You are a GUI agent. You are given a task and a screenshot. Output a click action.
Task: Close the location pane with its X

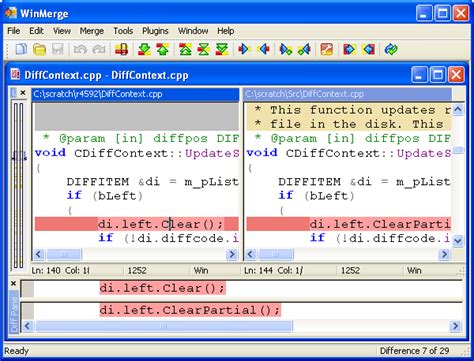coord(23,93)
